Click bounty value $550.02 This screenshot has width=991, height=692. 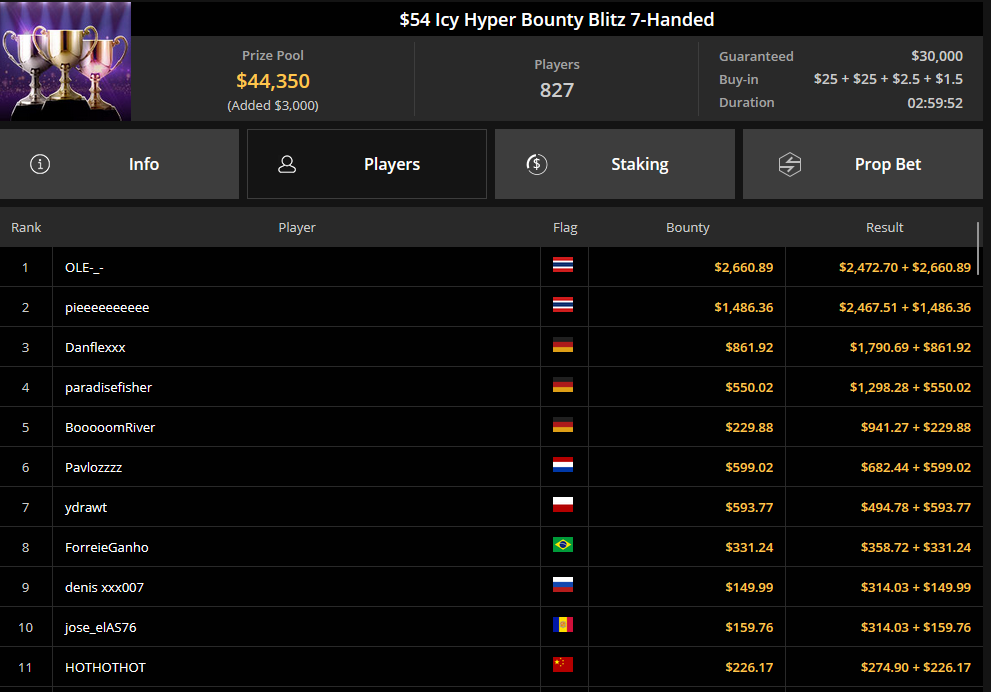[749, 387]
